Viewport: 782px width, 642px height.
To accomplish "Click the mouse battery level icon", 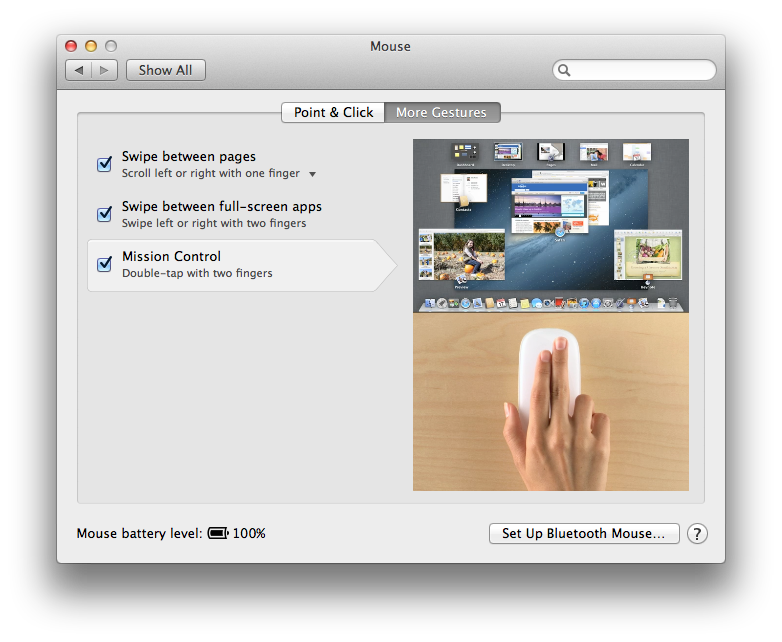I will [x=218, y=533].
